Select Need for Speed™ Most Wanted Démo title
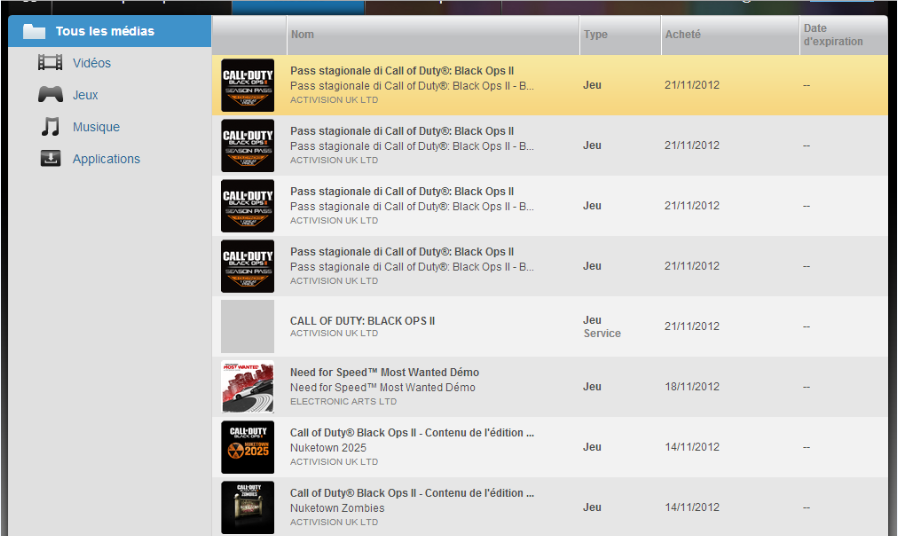The height and width of the screenshot is (536, 898). pos(384,372)
